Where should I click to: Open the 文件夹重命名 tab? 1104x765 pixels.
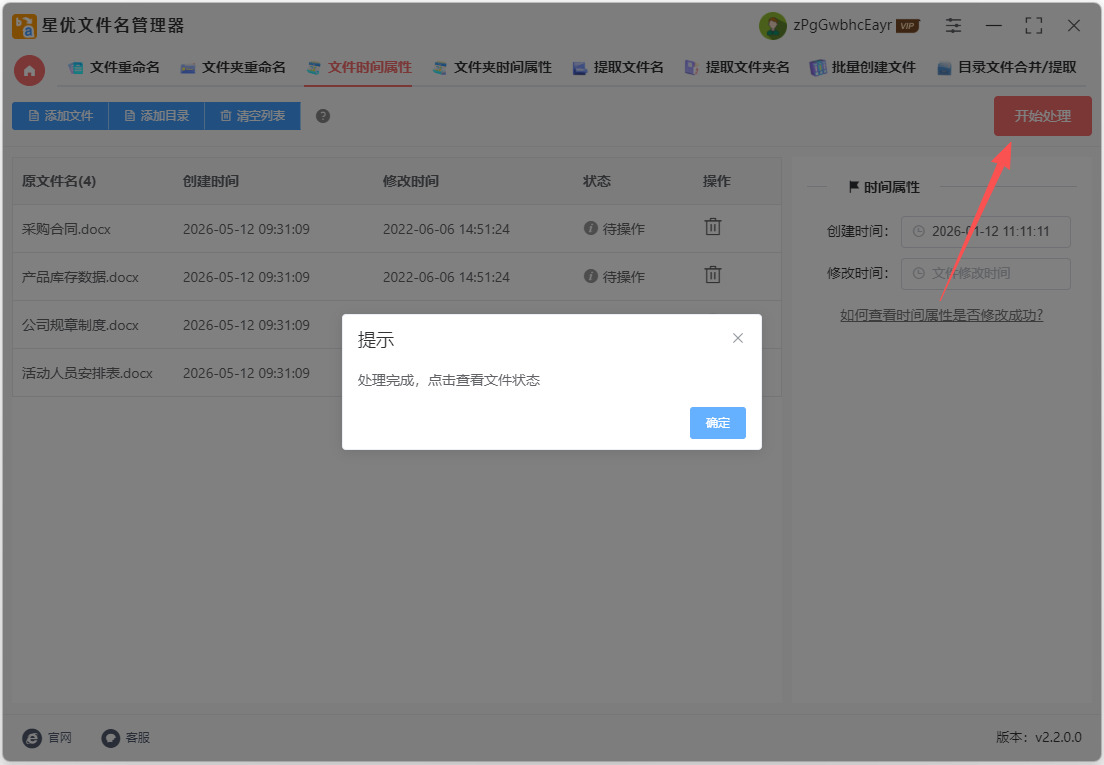click(x=233, y=68)
